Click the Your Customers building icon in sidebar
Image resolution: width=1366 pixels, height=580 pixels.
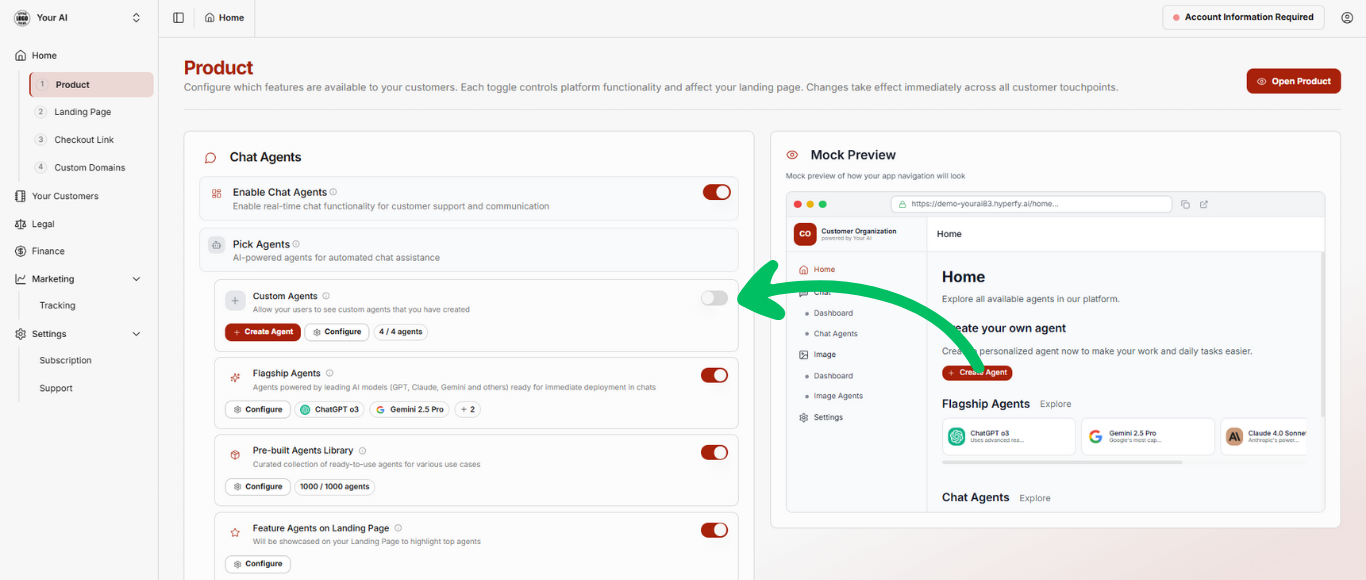tap(21, 196)
